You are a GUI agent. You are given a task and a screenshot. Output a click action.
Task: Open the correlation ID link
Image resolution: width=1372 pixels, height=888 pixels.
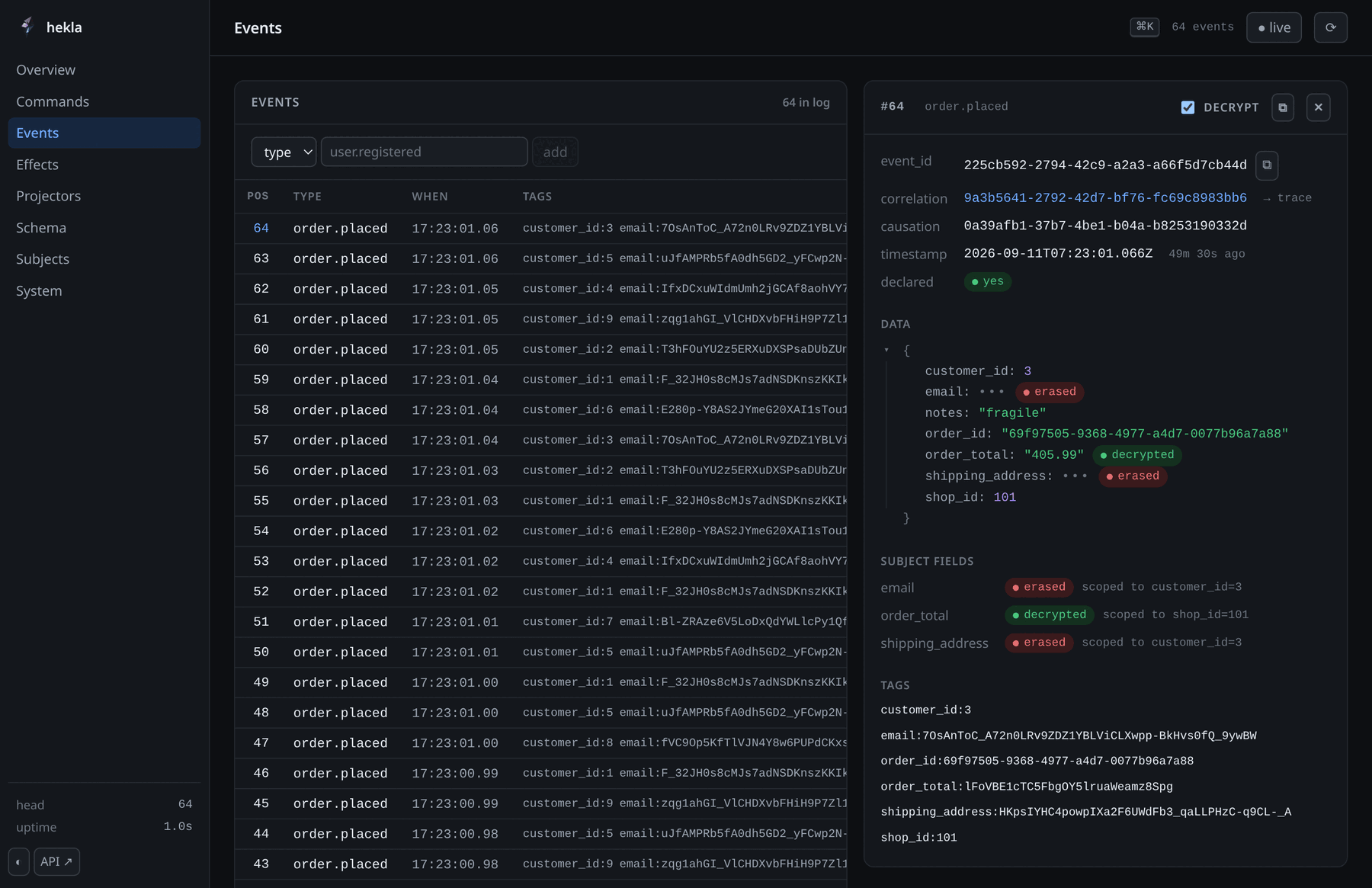point(1105,198)
